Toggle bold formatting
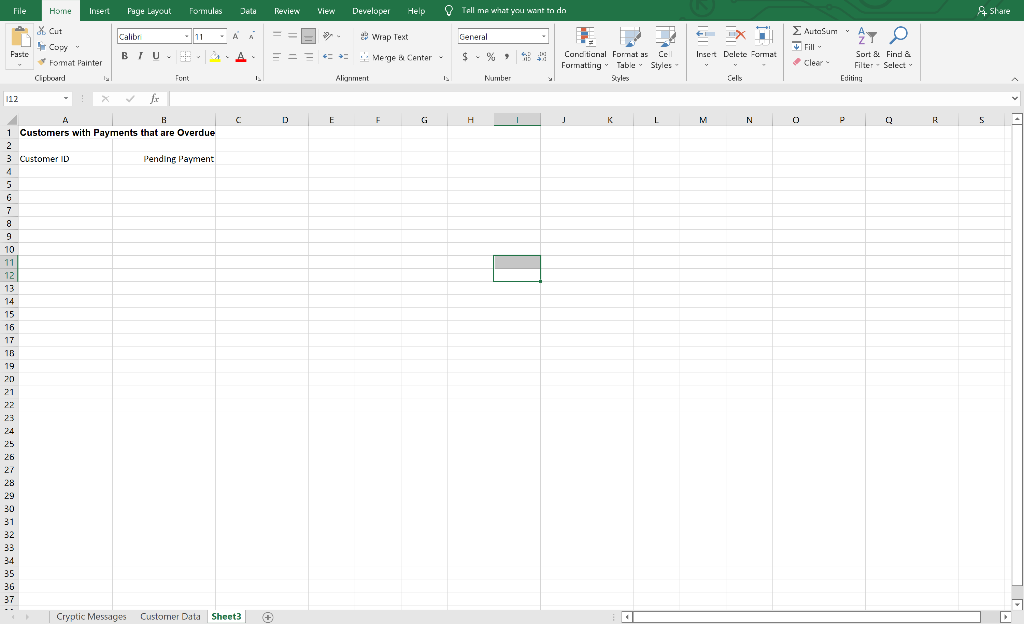The image size is (1024, 624). (124, 56)
